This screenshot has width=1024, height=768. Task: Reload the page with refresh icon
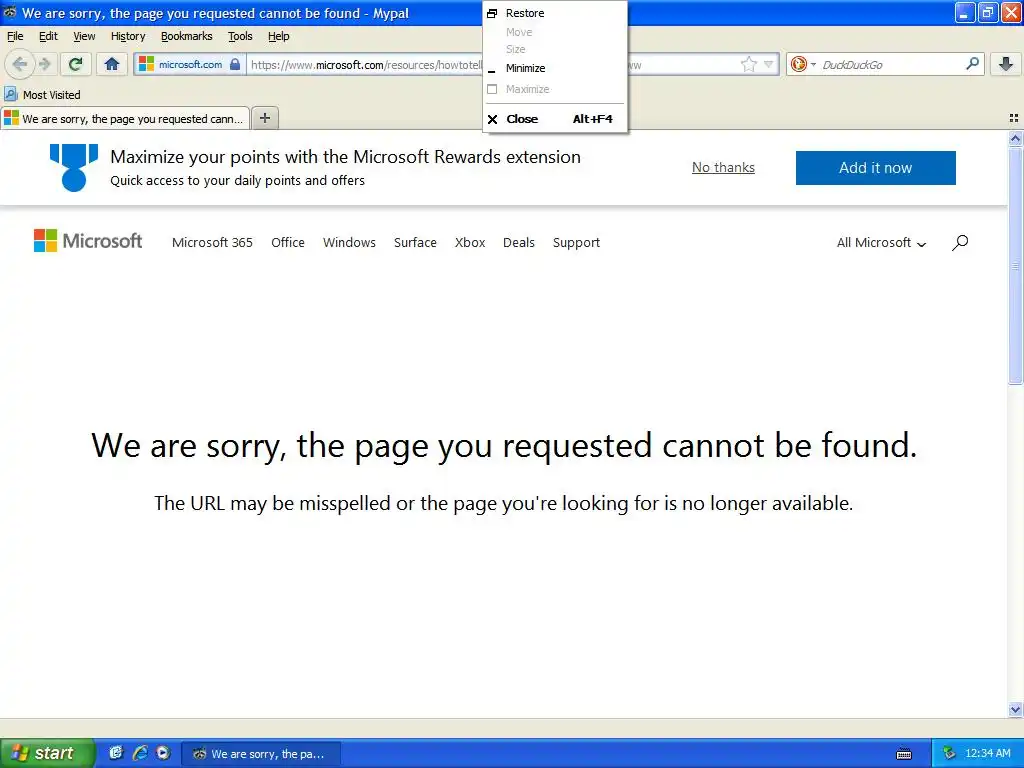[76, 64]
